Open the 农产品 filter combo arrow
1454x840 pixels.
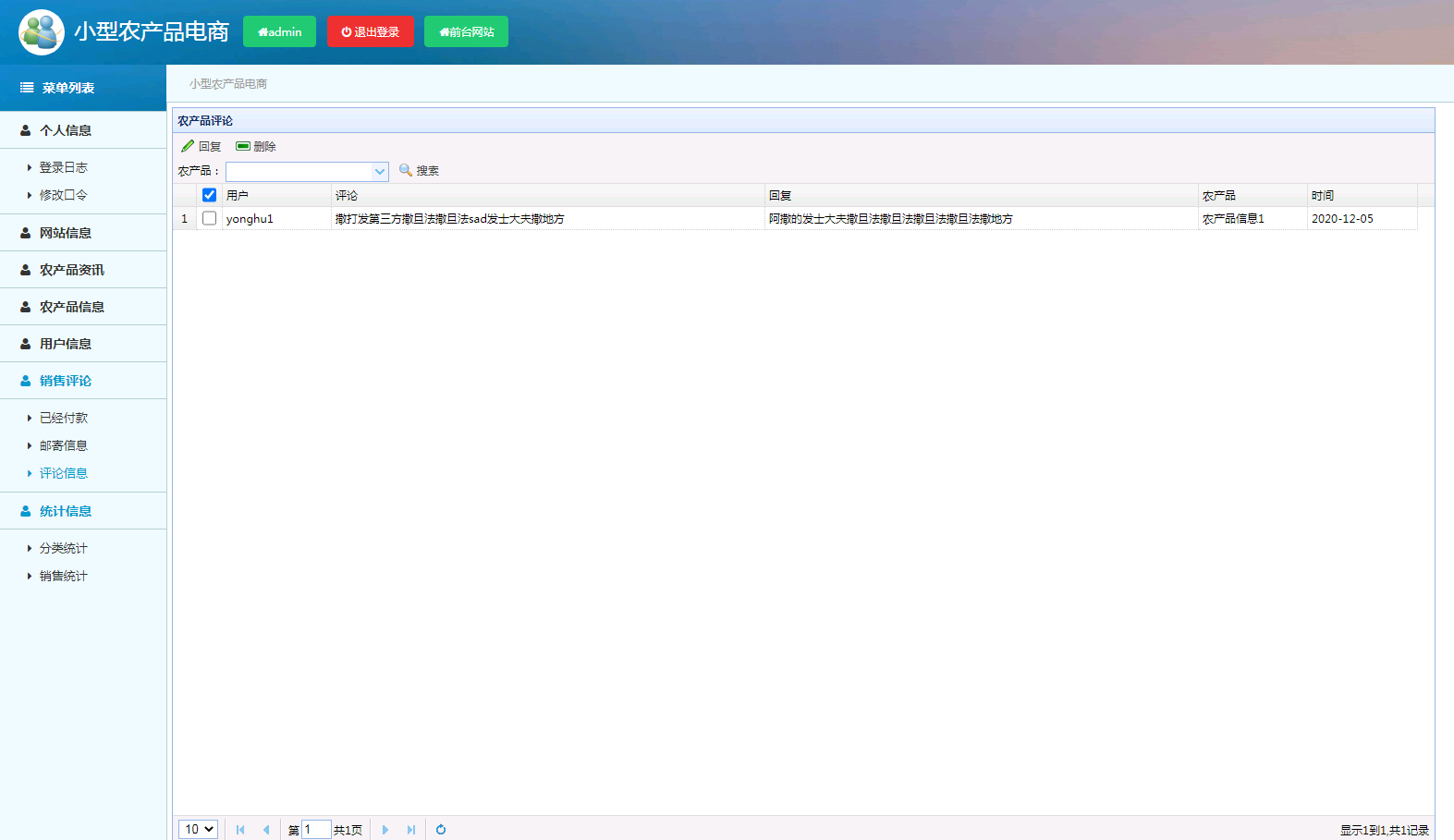tap(380, 171)
